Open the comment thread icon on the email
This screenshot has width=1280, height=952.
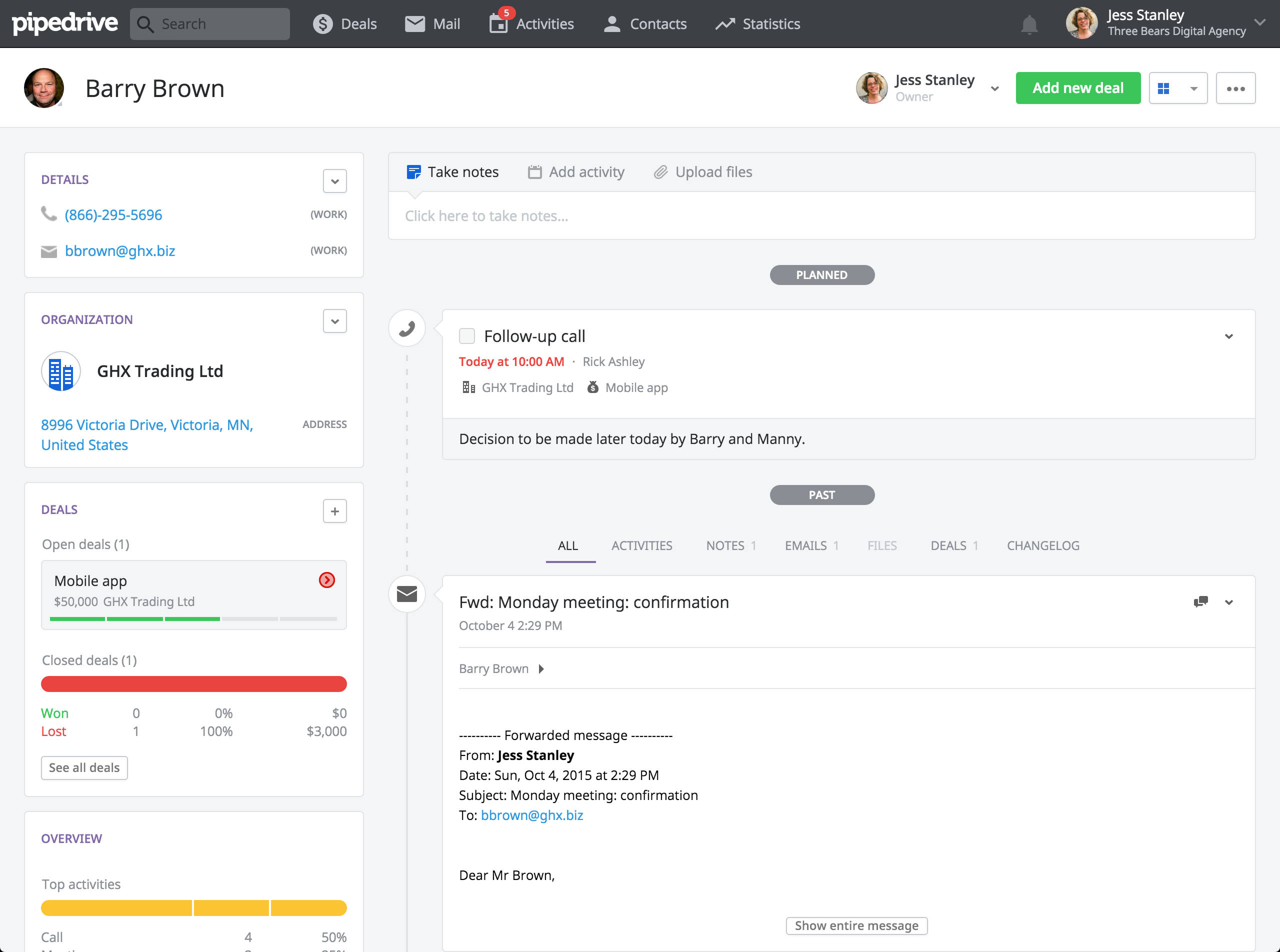(1200, 602)
